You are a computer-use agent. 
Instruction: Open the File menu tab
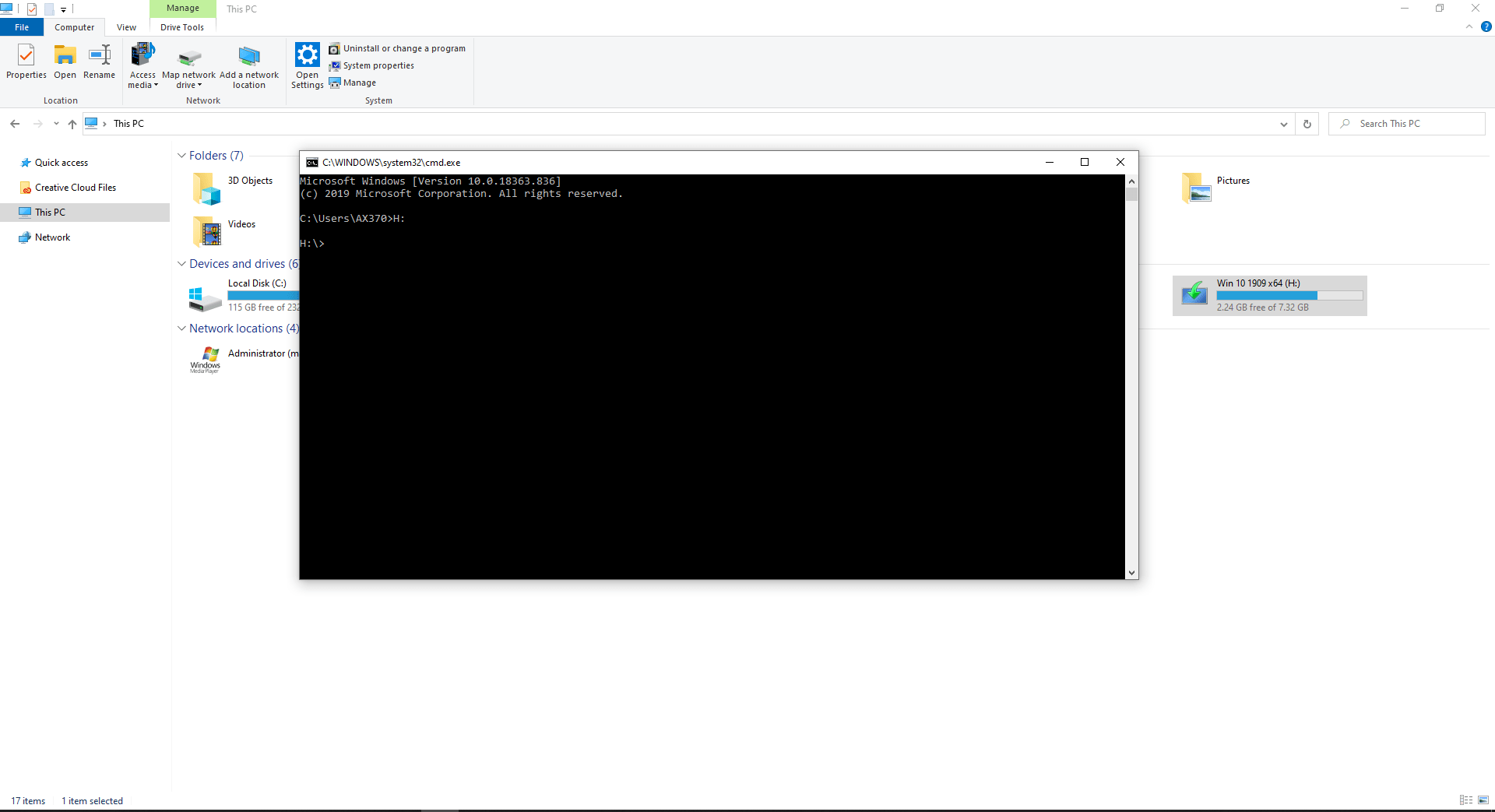pos(22,27)
